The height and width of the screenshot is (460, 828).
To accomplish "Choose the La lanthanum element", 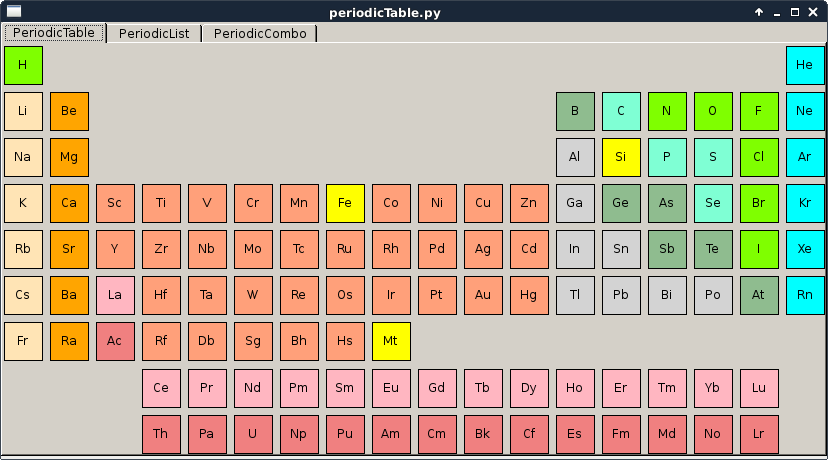I will click(115, 295).
